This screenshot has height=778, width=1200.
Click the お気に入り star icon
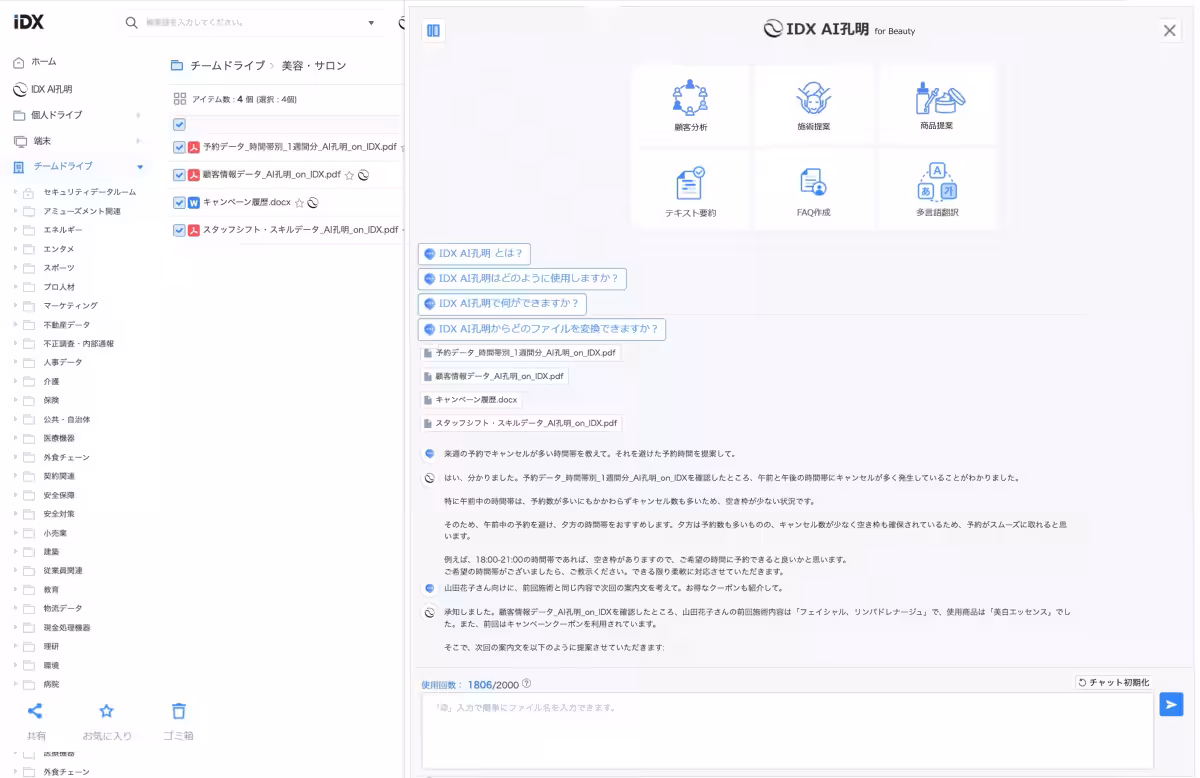coord(106,711)
